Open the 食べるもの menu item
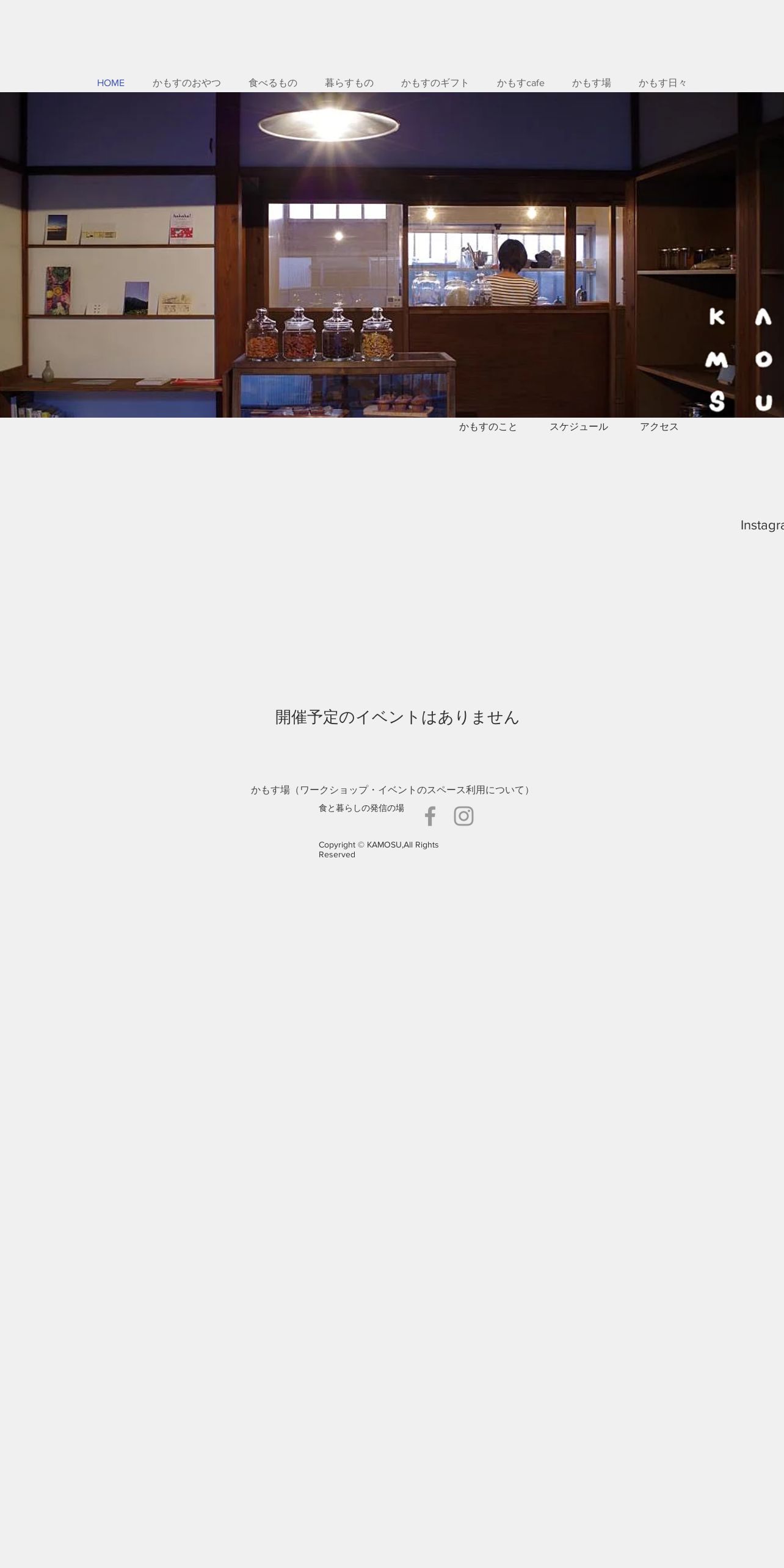 click(272, 83)
